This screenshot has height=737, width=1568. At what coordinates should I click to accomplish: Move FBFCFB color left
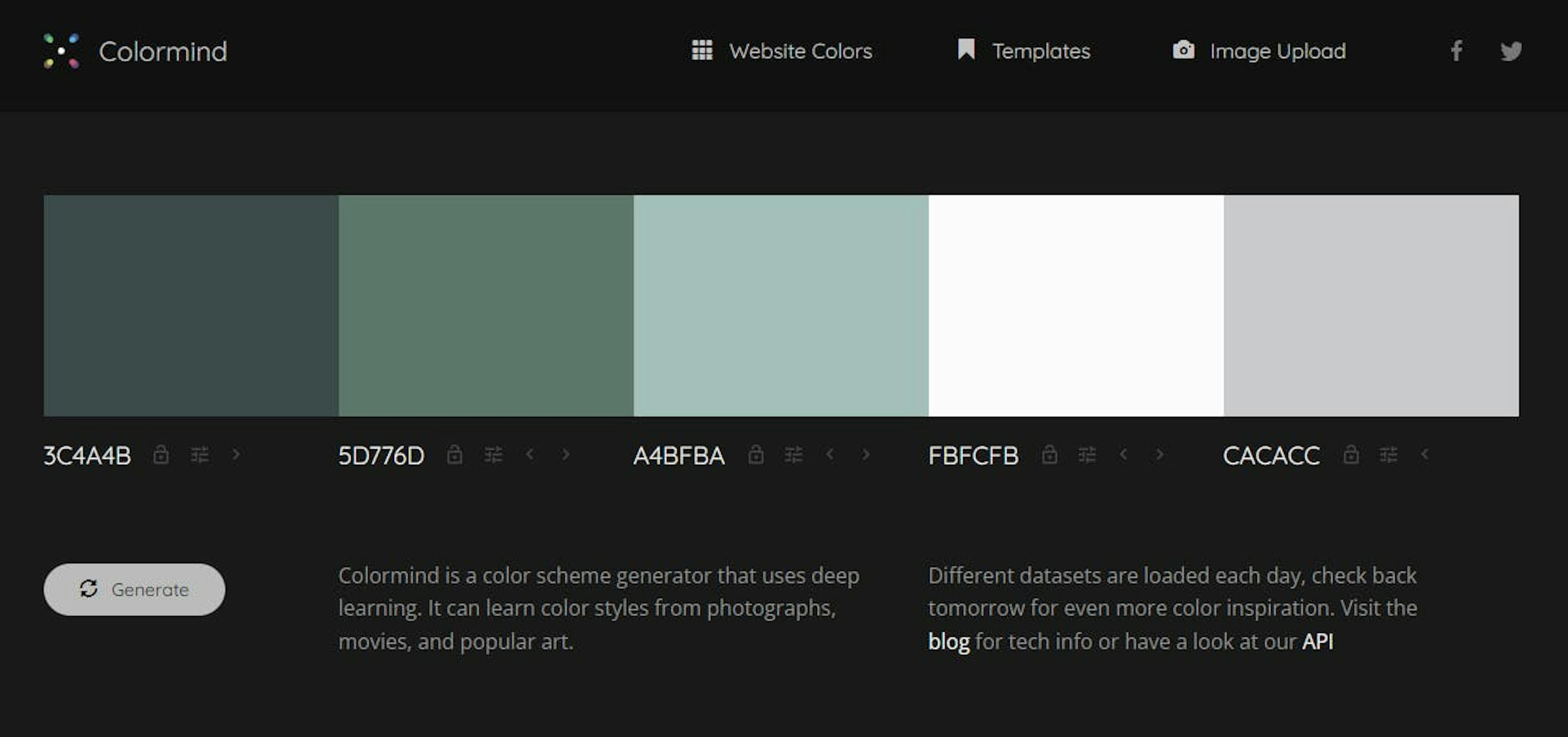(x=1124, y=454)
